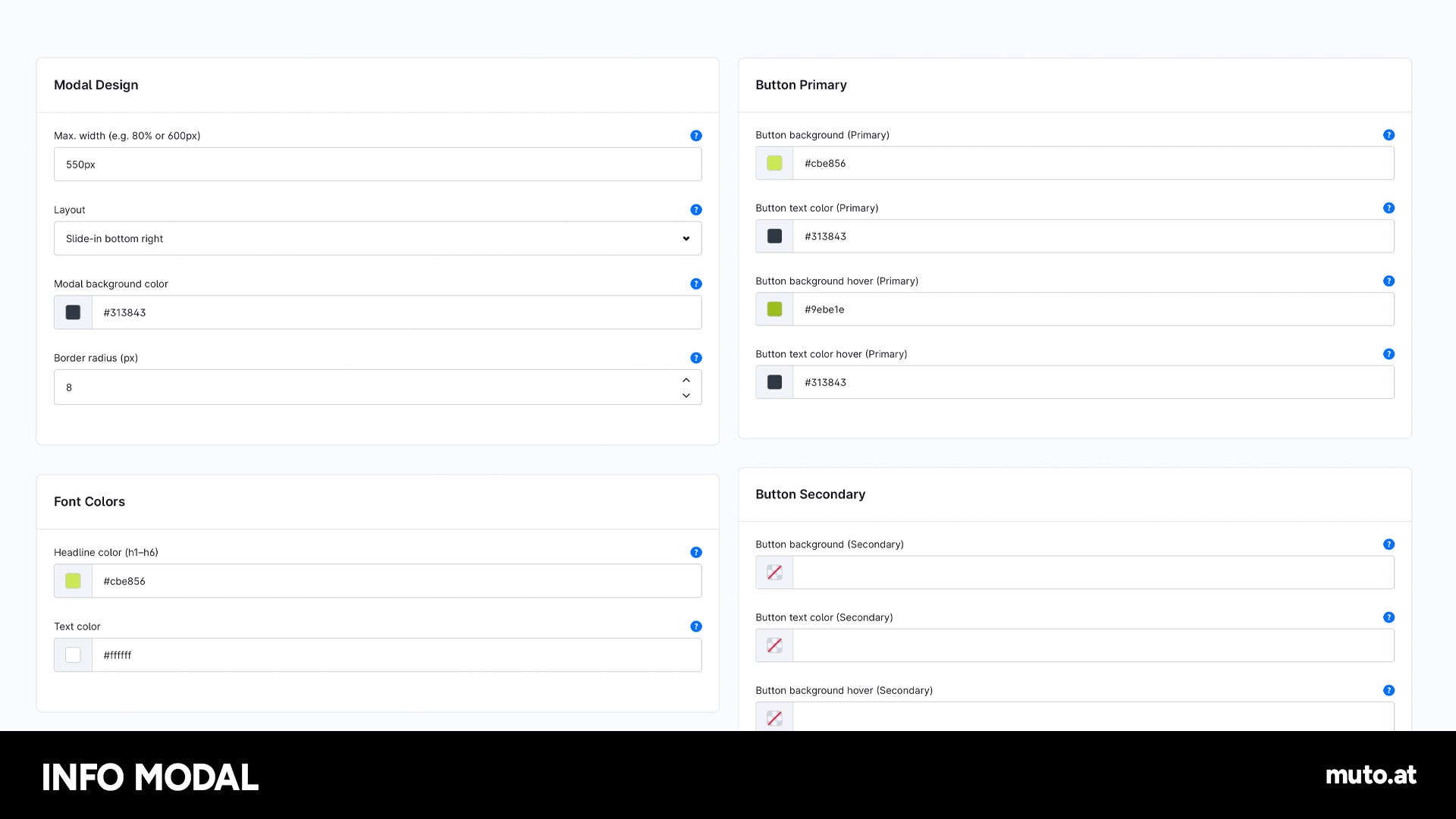Open help for Button background hover (Primary)
Image resolution: width=1456 pixels, height=819 pixels.
[1389, 281]
